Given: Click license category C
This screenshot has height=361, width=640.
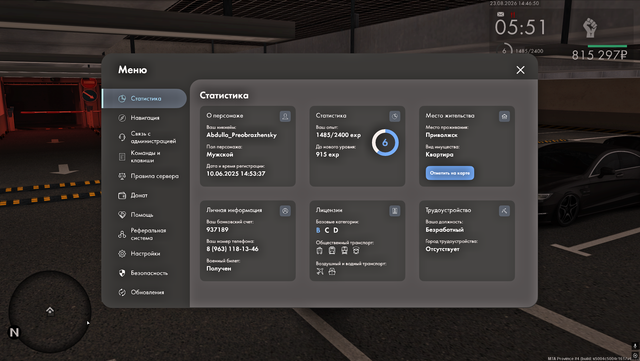Looking at the screenshot, I should pyautogui.click(x=327, y=230).
